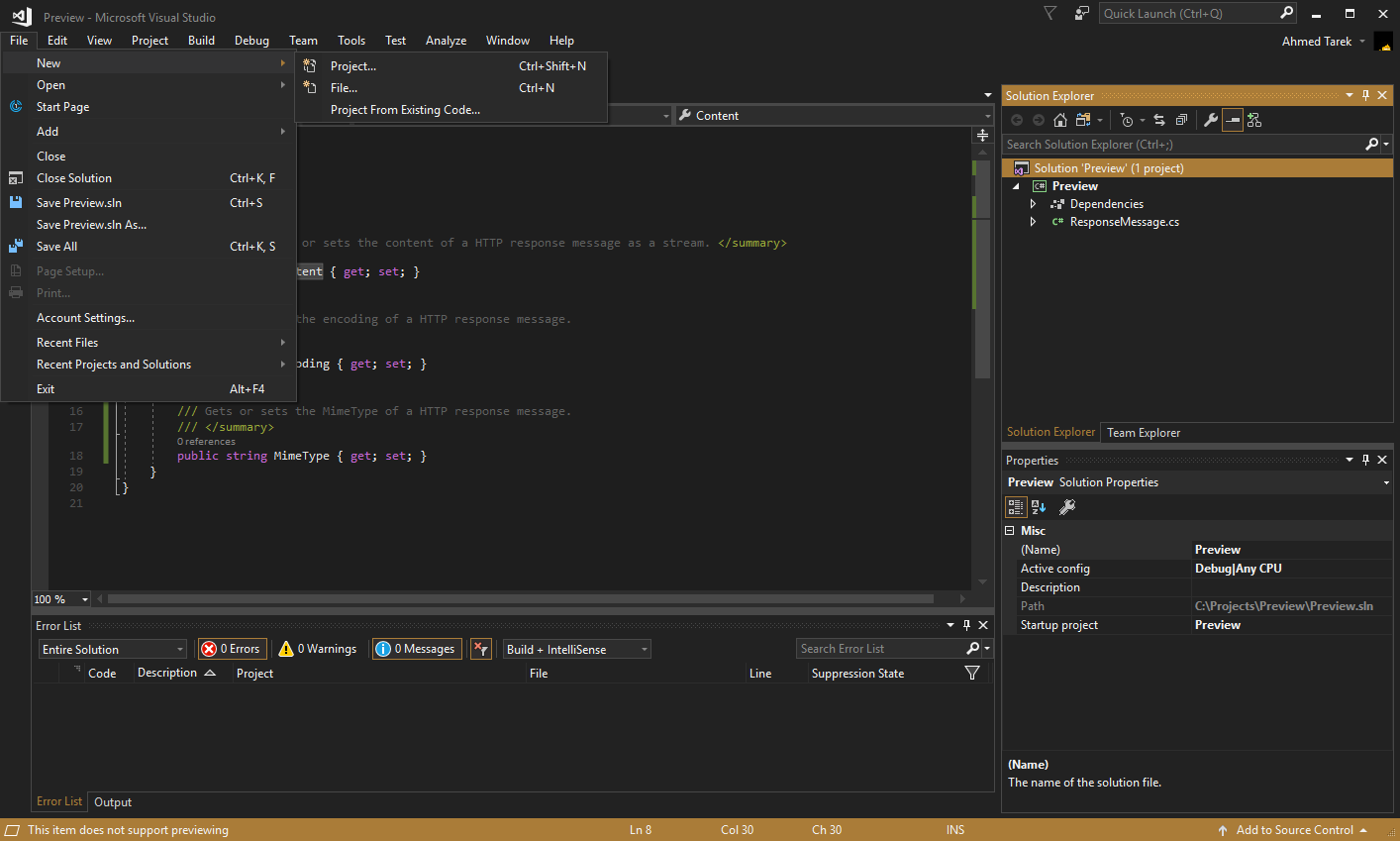
Task: Choose Project... in the New submenu
Action: coord(450,66)
